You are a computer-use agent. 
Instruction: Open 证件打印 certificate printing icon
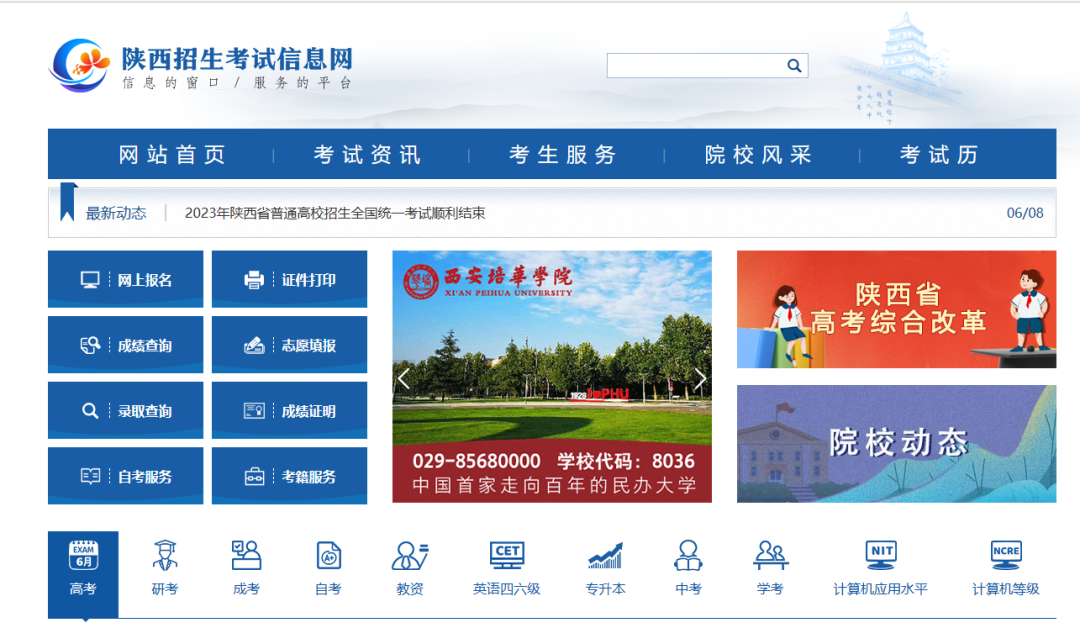289,279
